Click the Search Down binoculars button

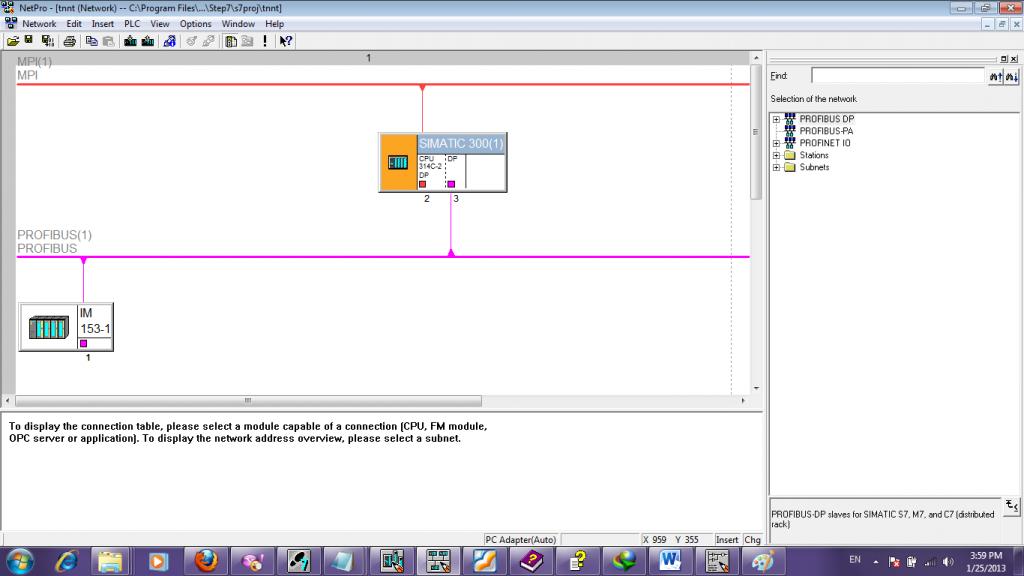[x=1012, y=76]
